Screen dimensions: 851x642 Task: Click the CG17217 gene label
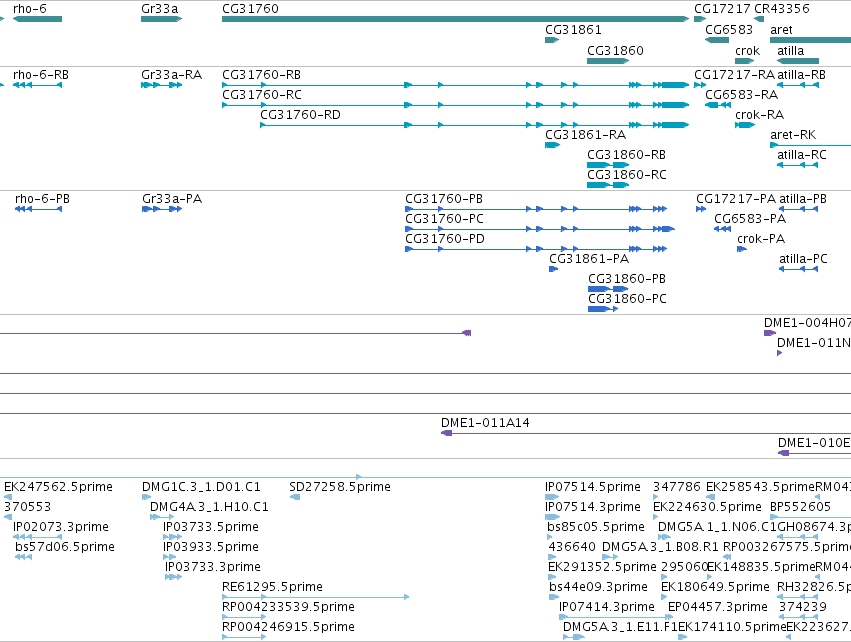coord(722,9)
